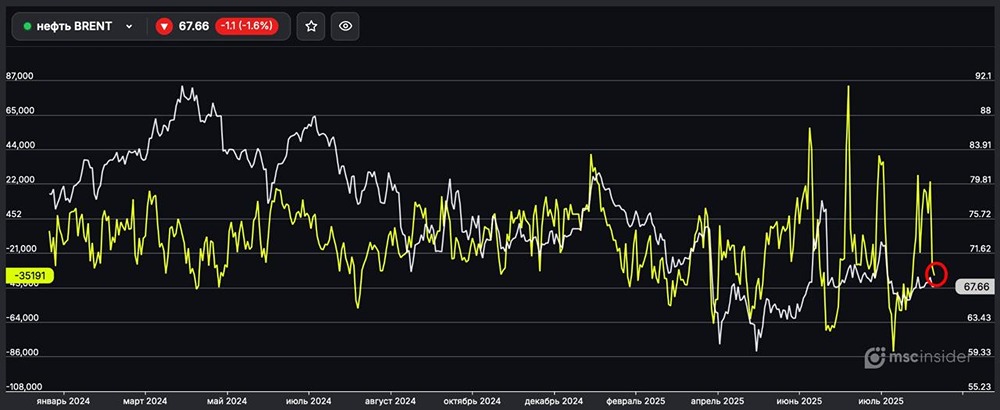Click the 44,000 left axis value
1000x410 pixels.
[19, 146]
